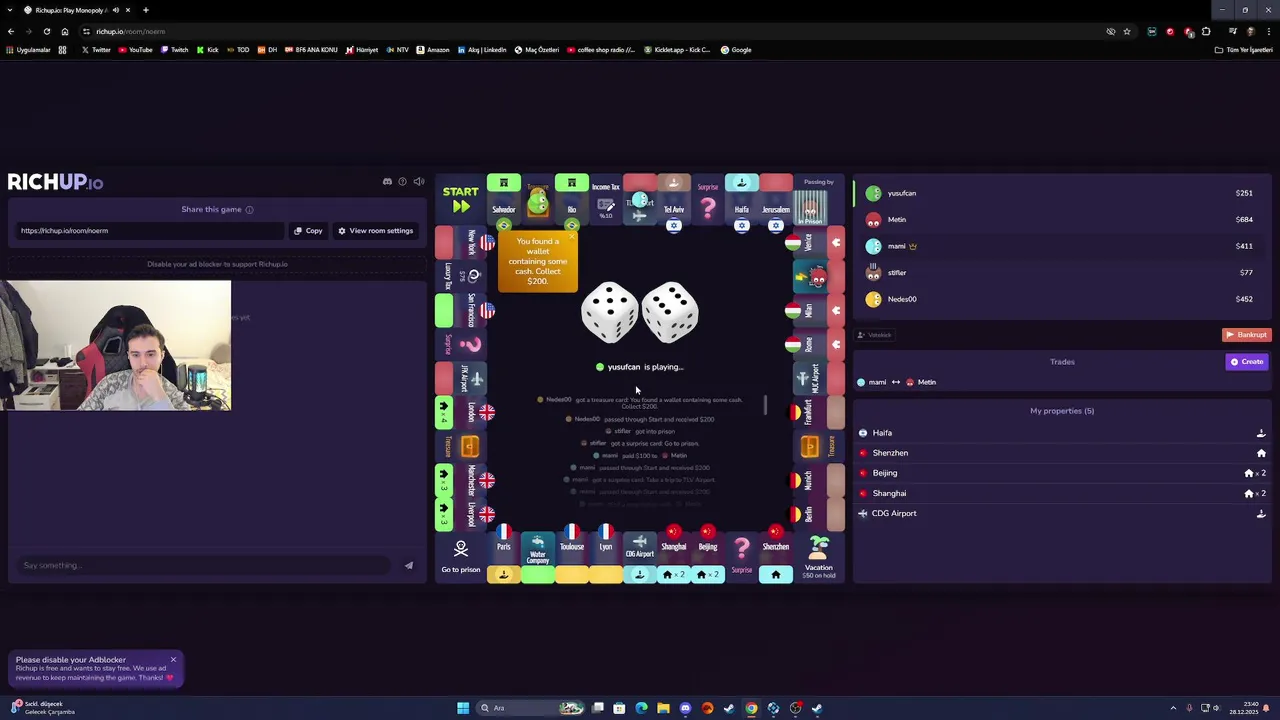This screenshot has height=720, width=1280.
Task: Select the Munich property tile
Action: point(818,481)
